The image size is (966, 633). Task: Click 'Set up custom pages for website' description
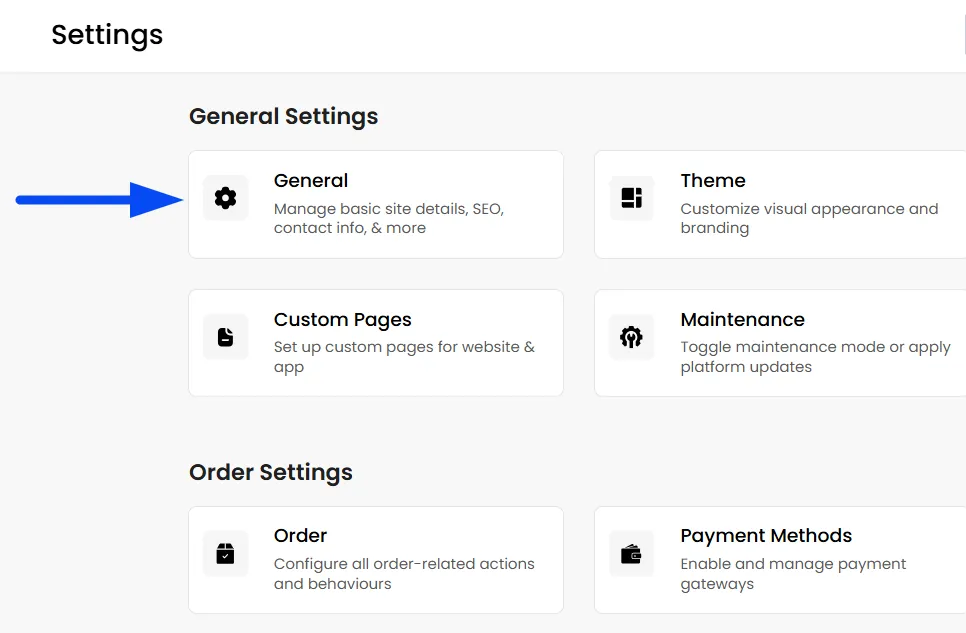click(404, 357)
